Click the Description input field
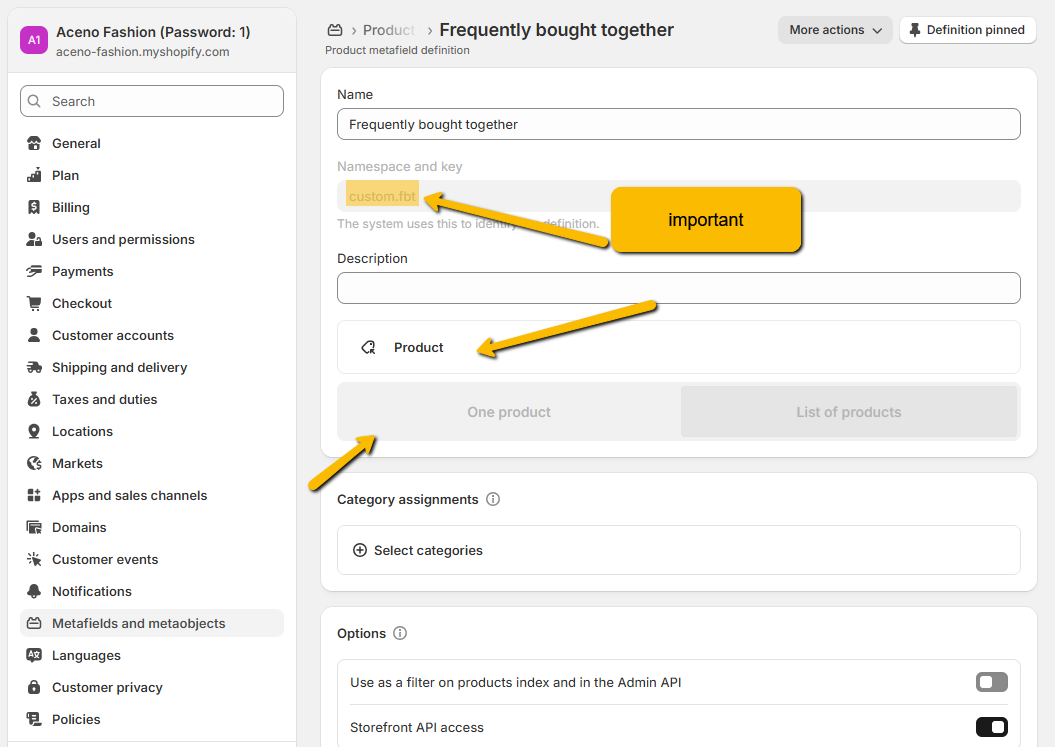Viewport: 1055px width, 747px height. 678,288
